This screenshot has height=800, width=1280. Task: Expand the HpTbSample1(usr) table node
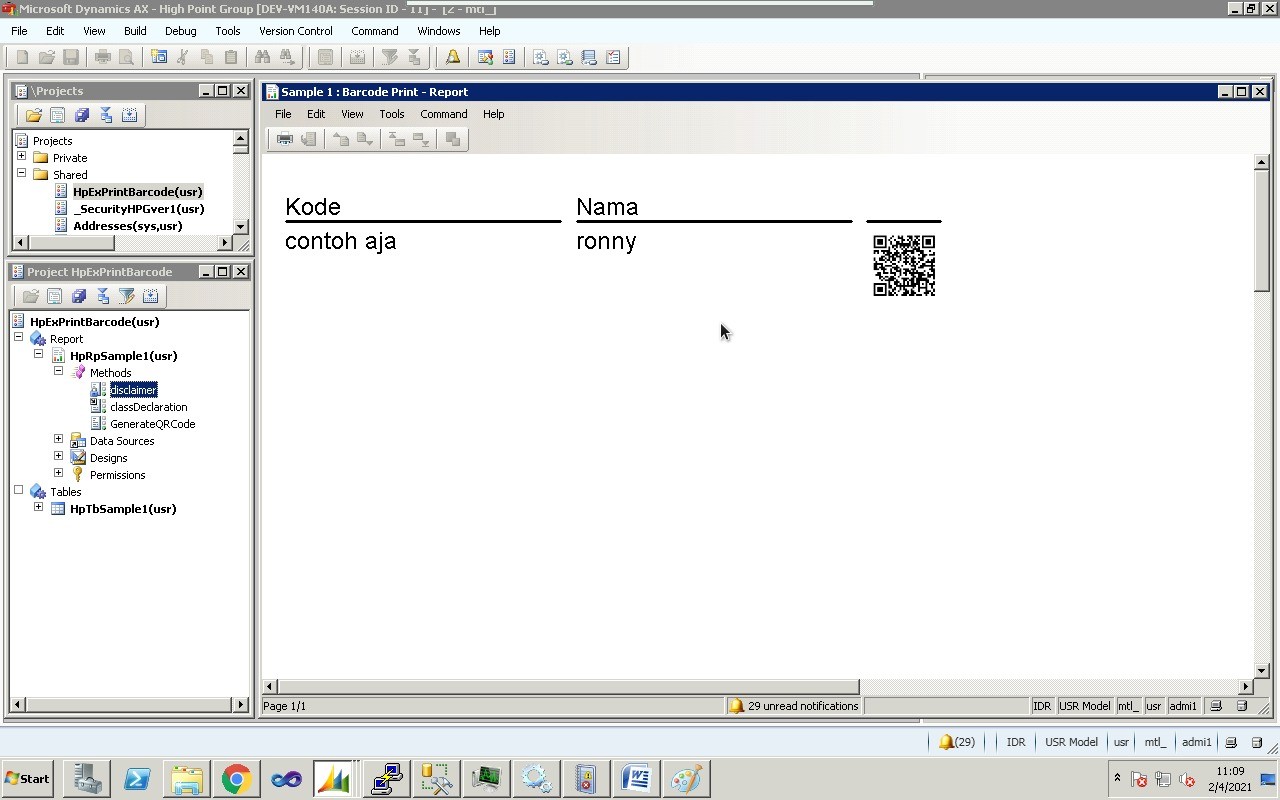point(38,507)
